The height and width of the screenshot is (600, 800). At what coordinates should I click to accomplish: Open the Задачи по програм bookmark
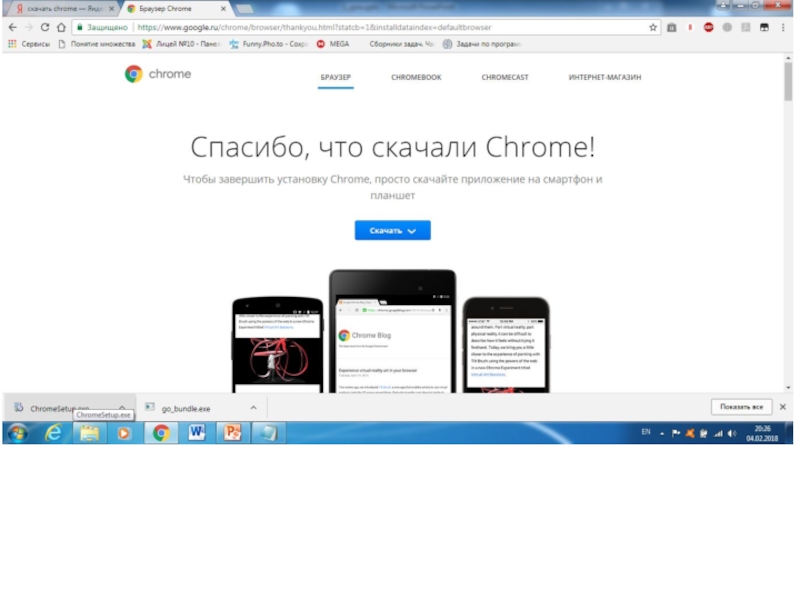click(x=482, y=44)
